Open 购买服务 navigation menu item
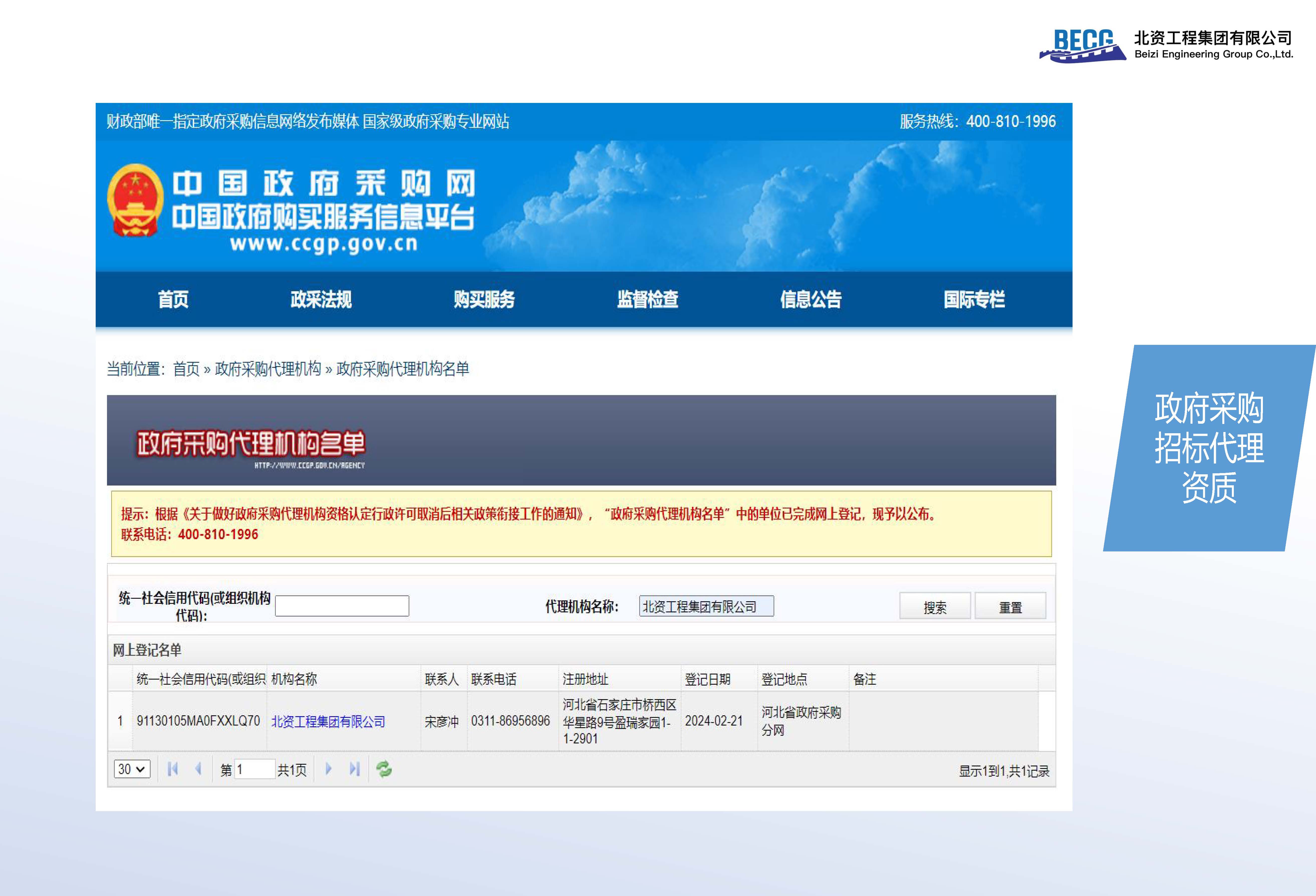The width and height of the screenshot is (1316, 896). 484,300
